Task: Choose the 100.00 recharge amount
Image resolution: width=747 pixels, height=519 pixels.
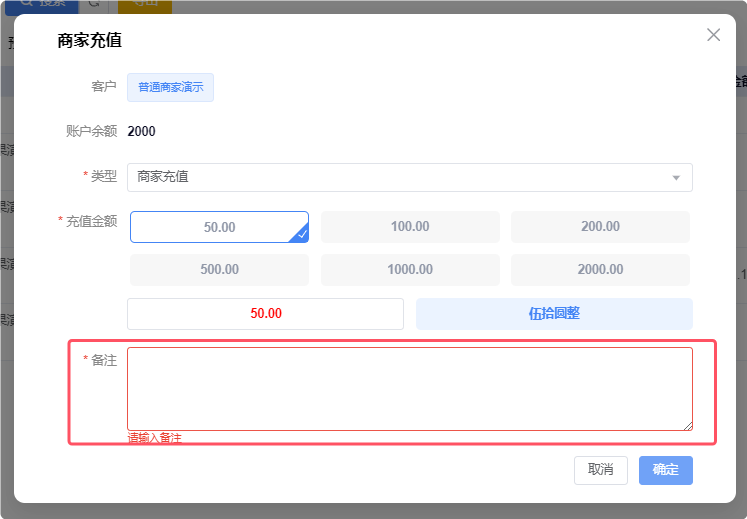Action: tap(410, 227)
